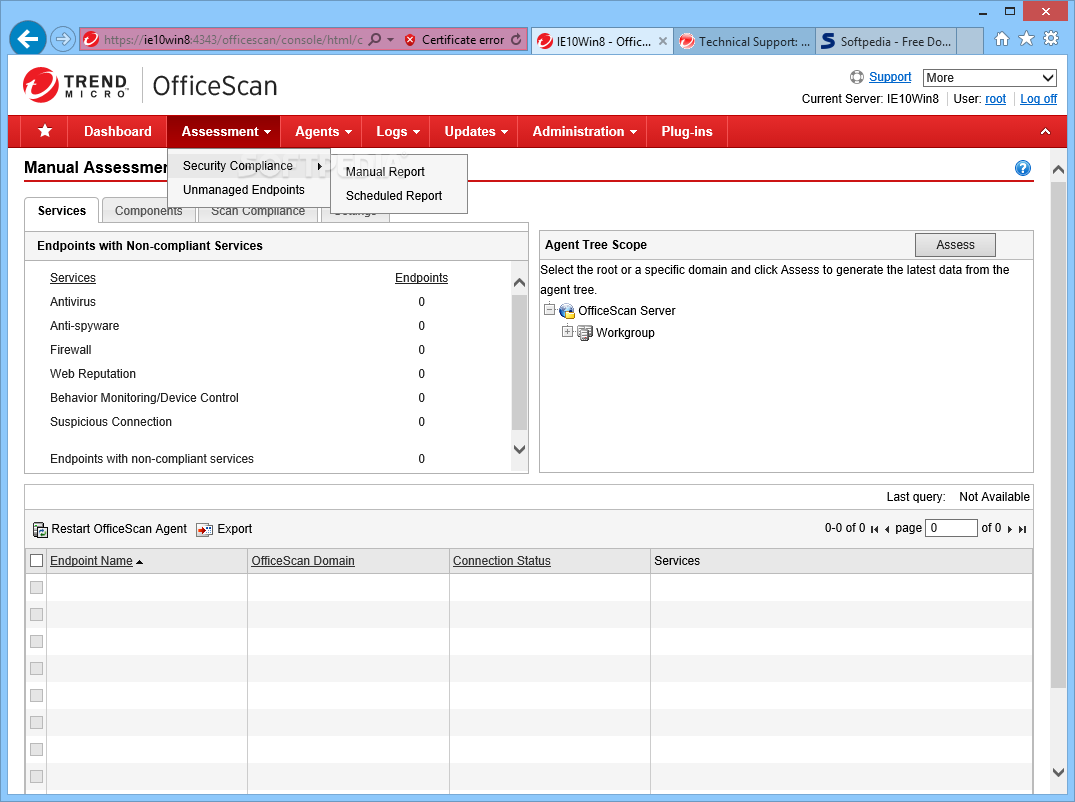Select Security Compliance menu entry

coord(249,166)
